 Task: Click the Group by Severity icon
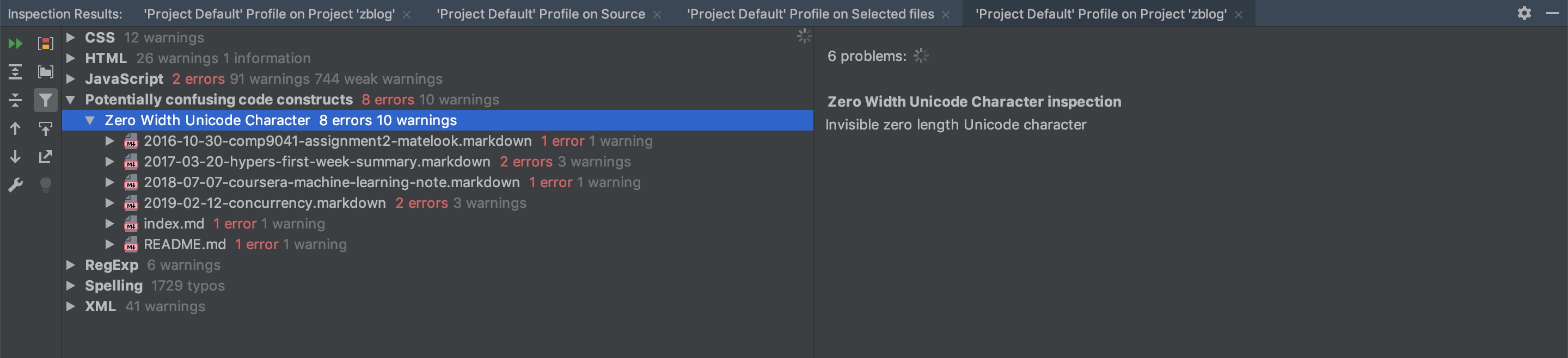click(x=46, y=43)
